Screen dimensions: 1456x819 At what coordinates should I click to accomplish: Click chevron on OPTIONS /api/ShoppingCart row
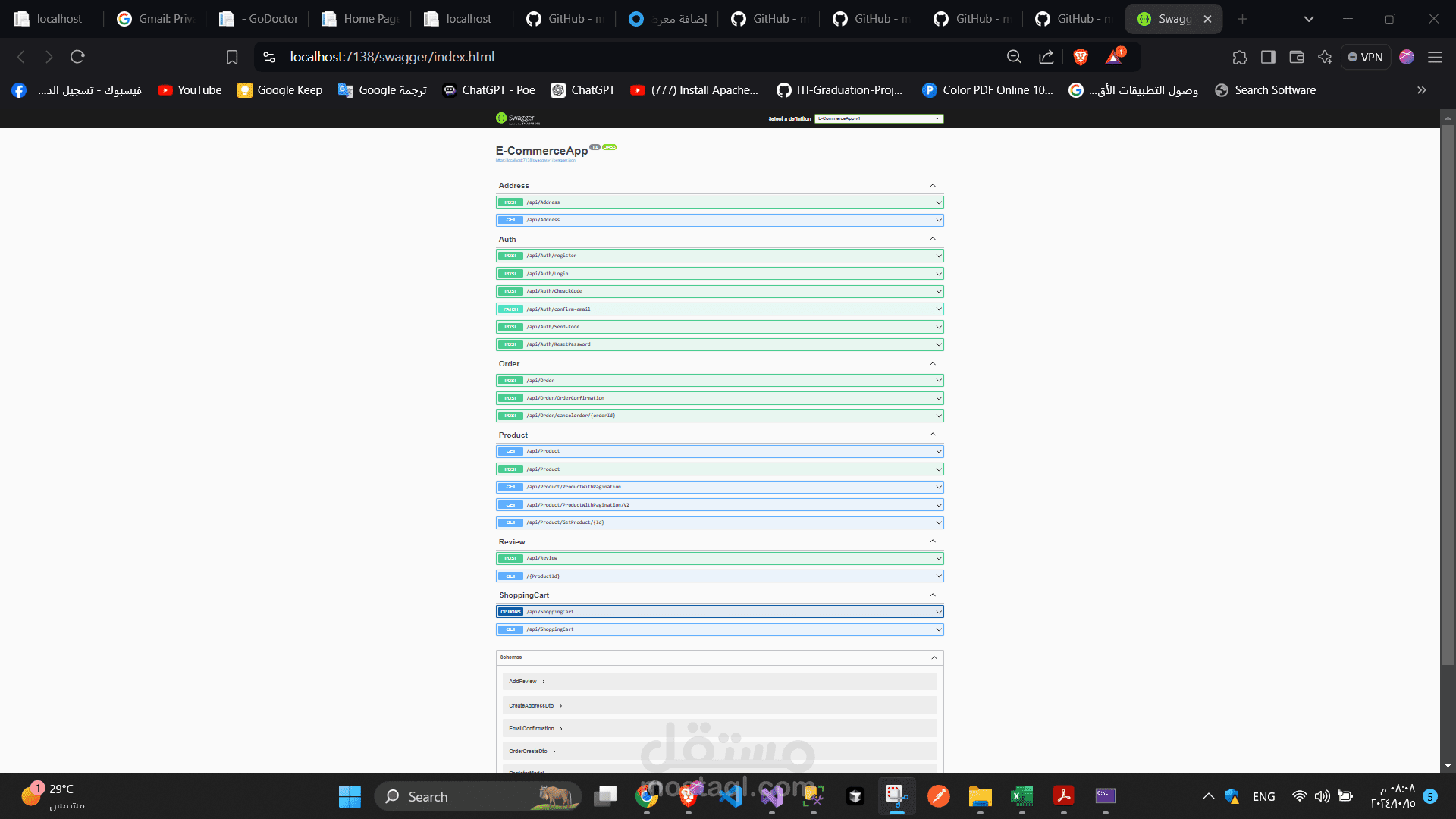pos(939,612)
